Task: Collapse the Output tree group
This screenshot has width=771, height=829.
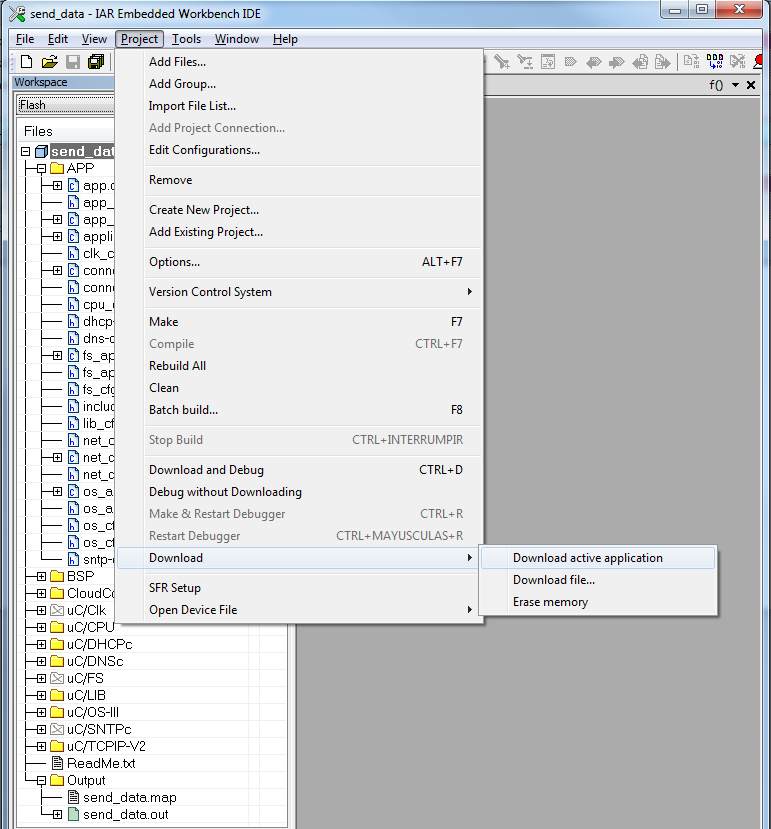Action: 41,780
